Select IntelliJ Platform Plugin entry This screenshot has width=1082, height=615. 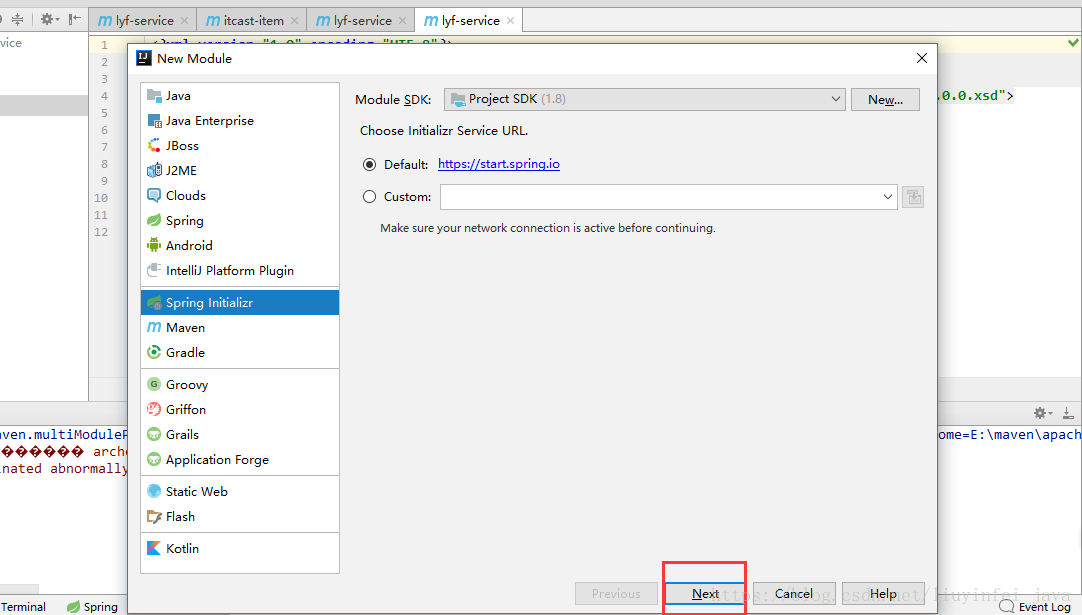(239, 271)
